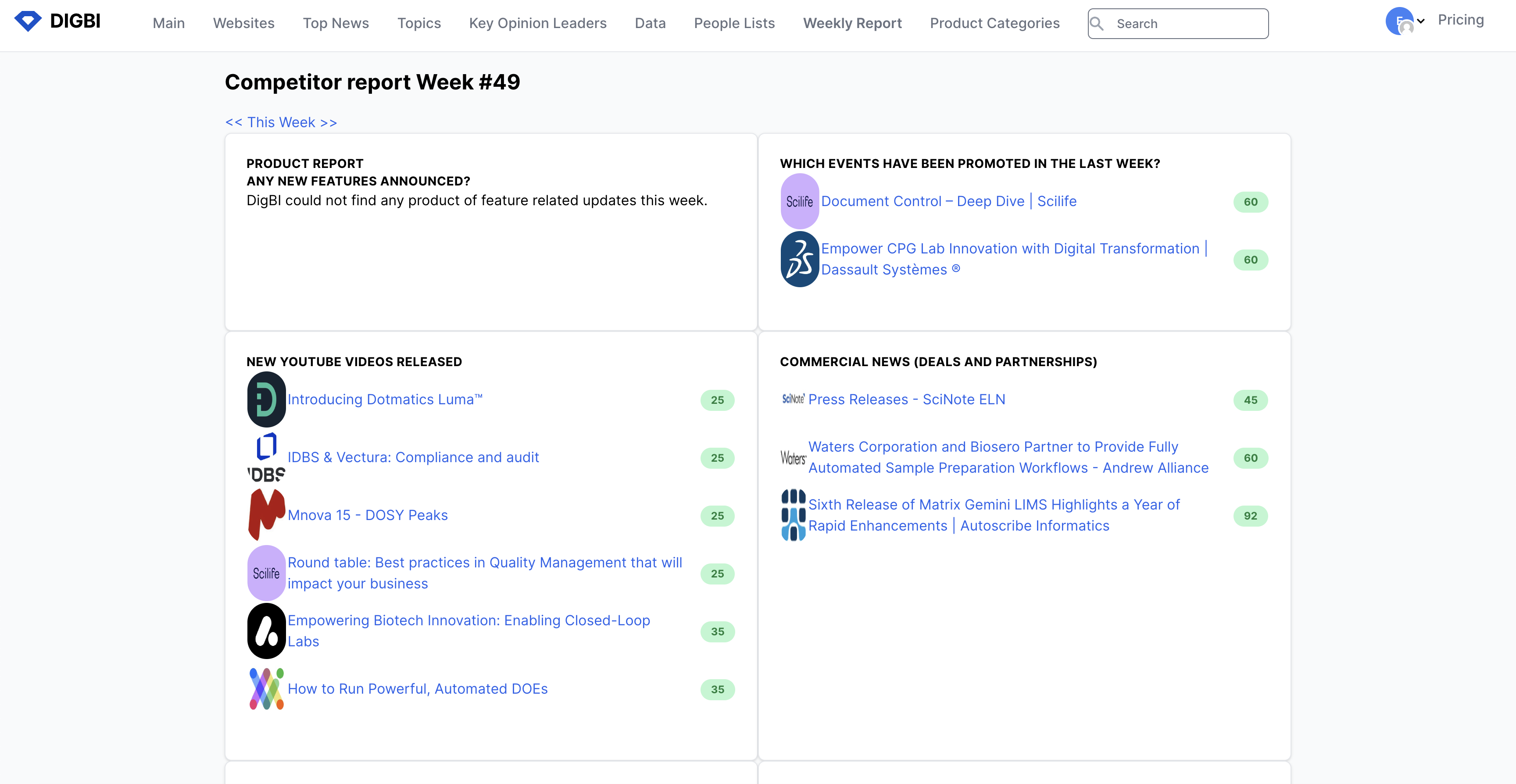The height and width of the screenshot is (784, 1516).
Task: Click the DIGBI diamond logo icon
Action: point(28,21)
